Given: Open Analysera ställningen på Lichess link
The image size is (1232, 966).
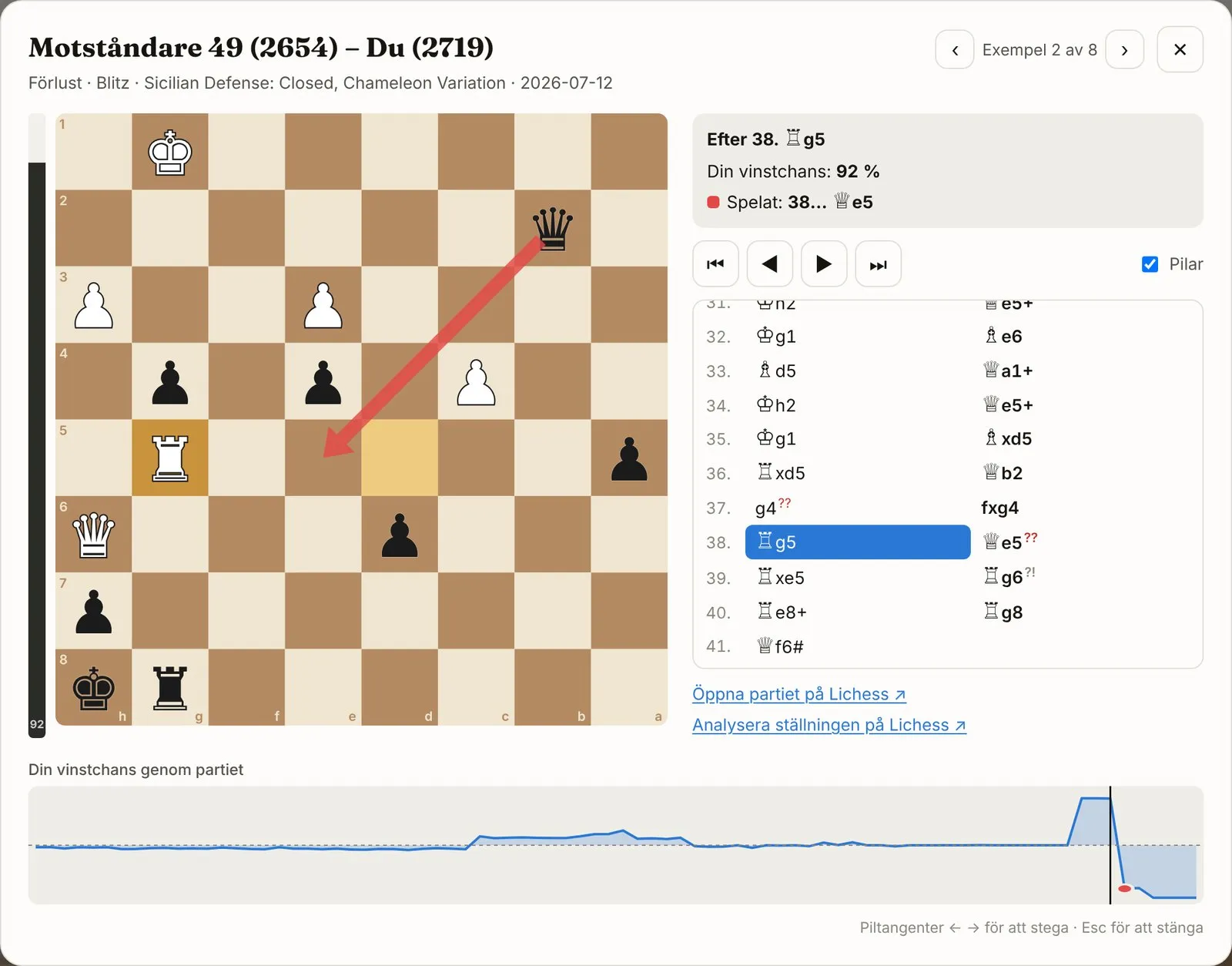Looking at the screenshot, I should click(x=829, y=725).
